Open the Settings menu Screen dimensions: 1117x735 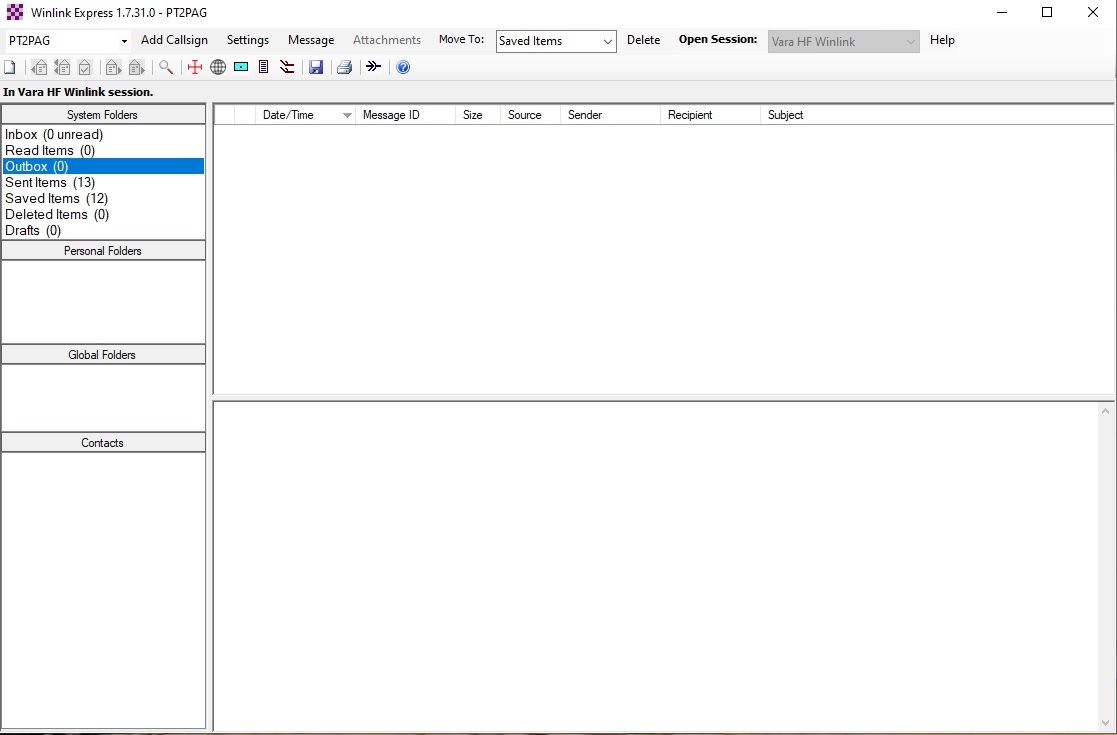248,40
